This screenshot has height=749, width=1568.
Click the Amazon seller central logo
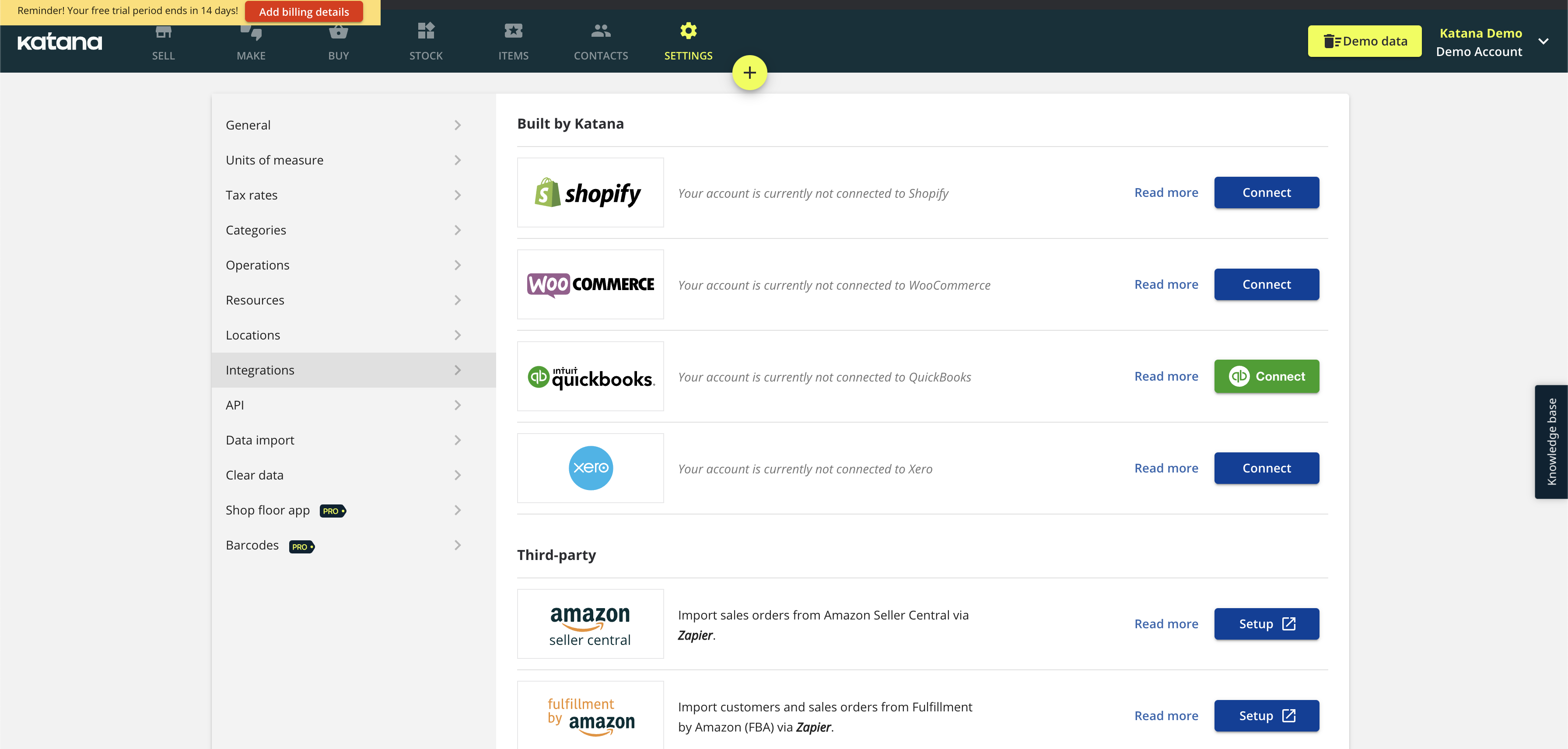pyautogui.click(x=591, y=624)
